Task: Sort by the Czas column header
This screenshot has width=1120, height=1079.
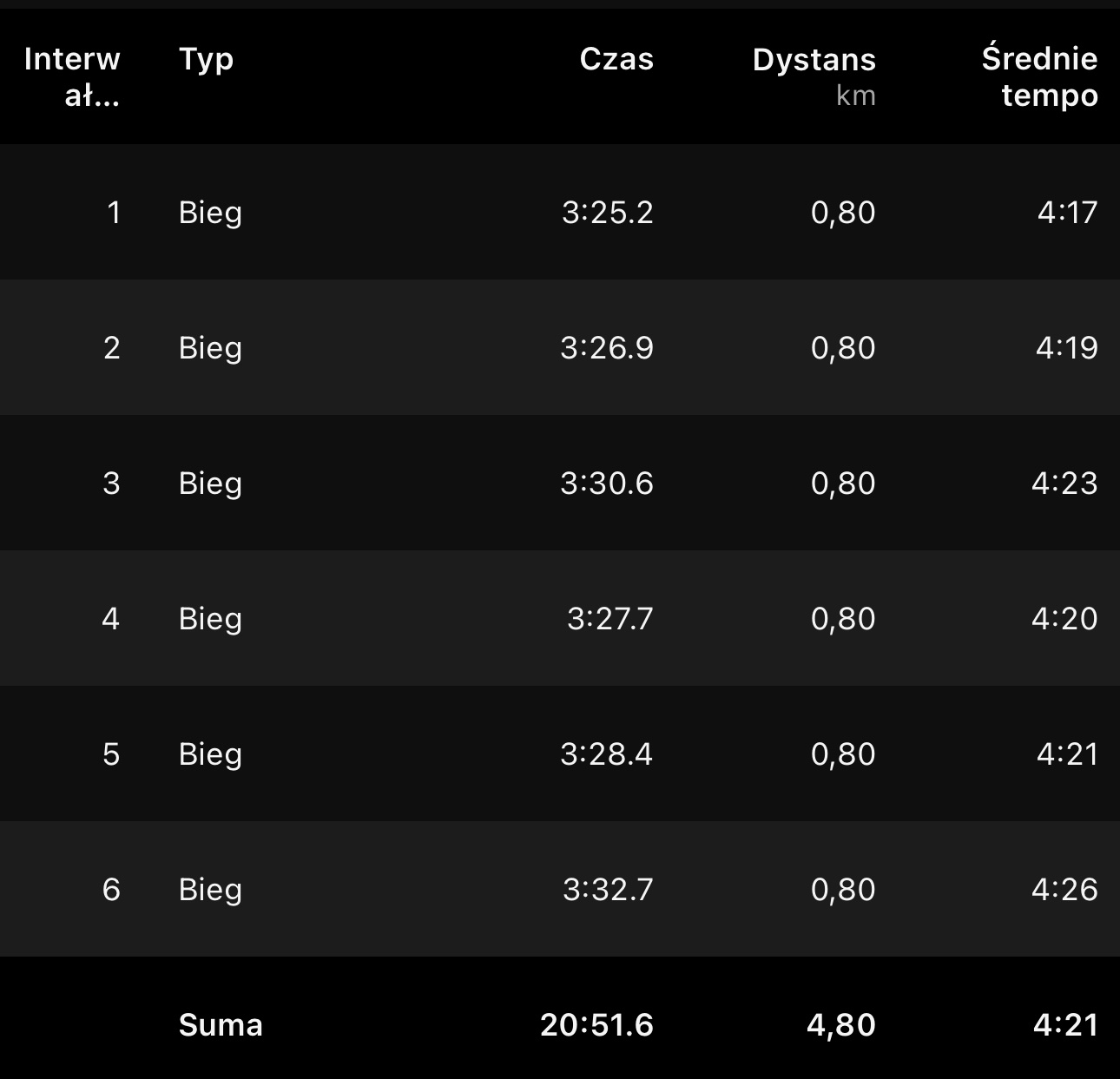Action: tap(616, 59)
